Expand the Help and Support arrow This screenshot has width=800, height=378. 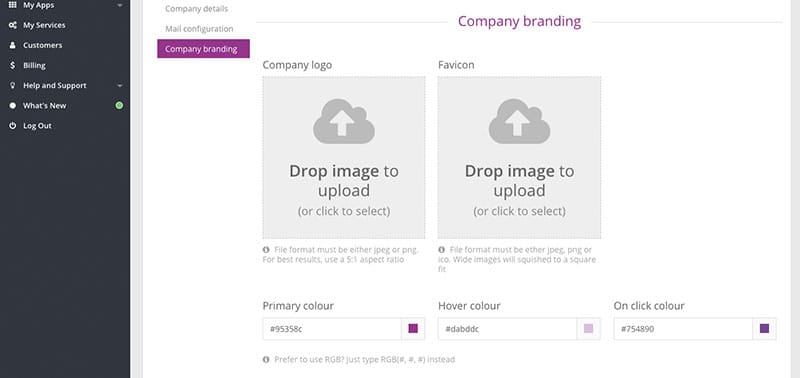click(x=119, y=86)
